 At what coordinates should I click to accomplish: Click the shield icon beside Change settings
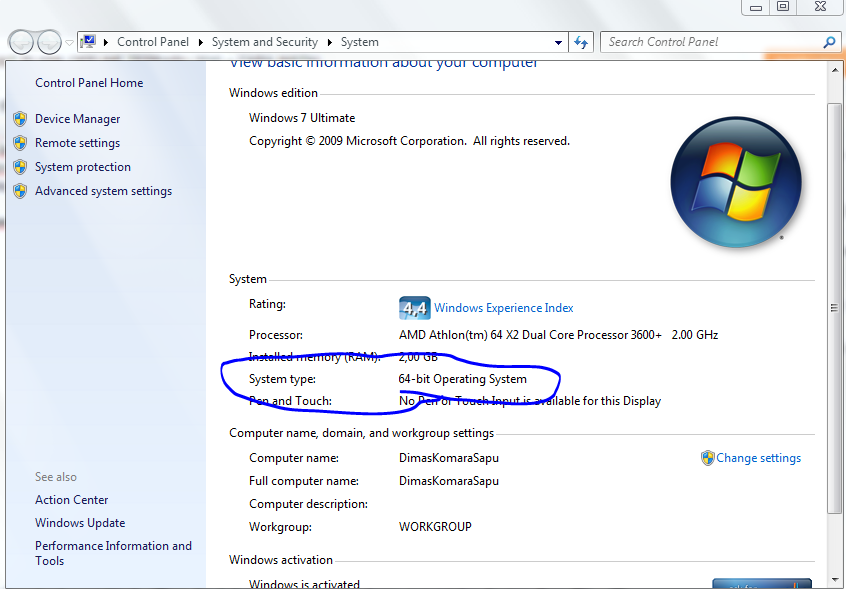tap(707, 458)
